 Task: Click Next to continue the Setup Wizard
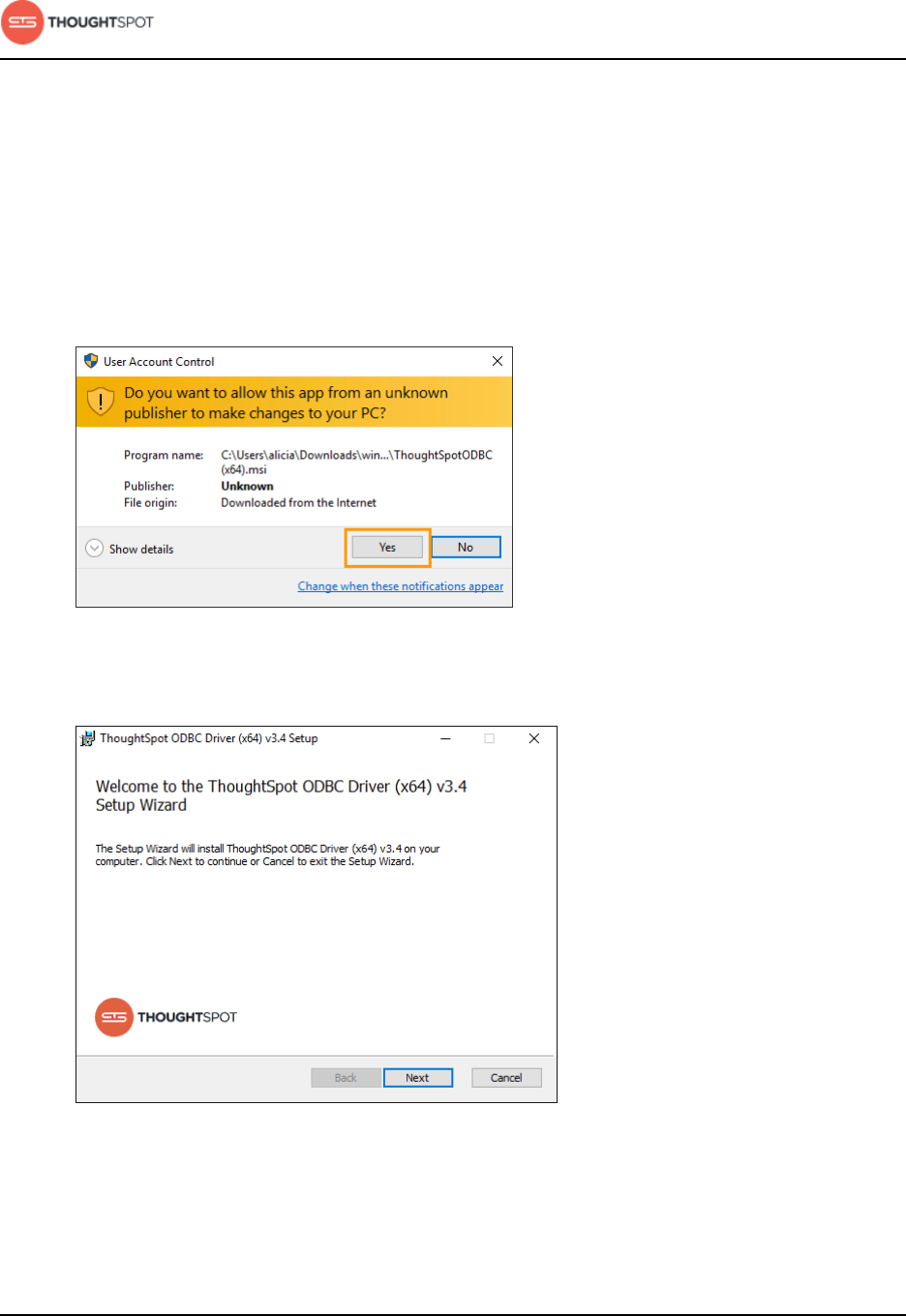418,1078
